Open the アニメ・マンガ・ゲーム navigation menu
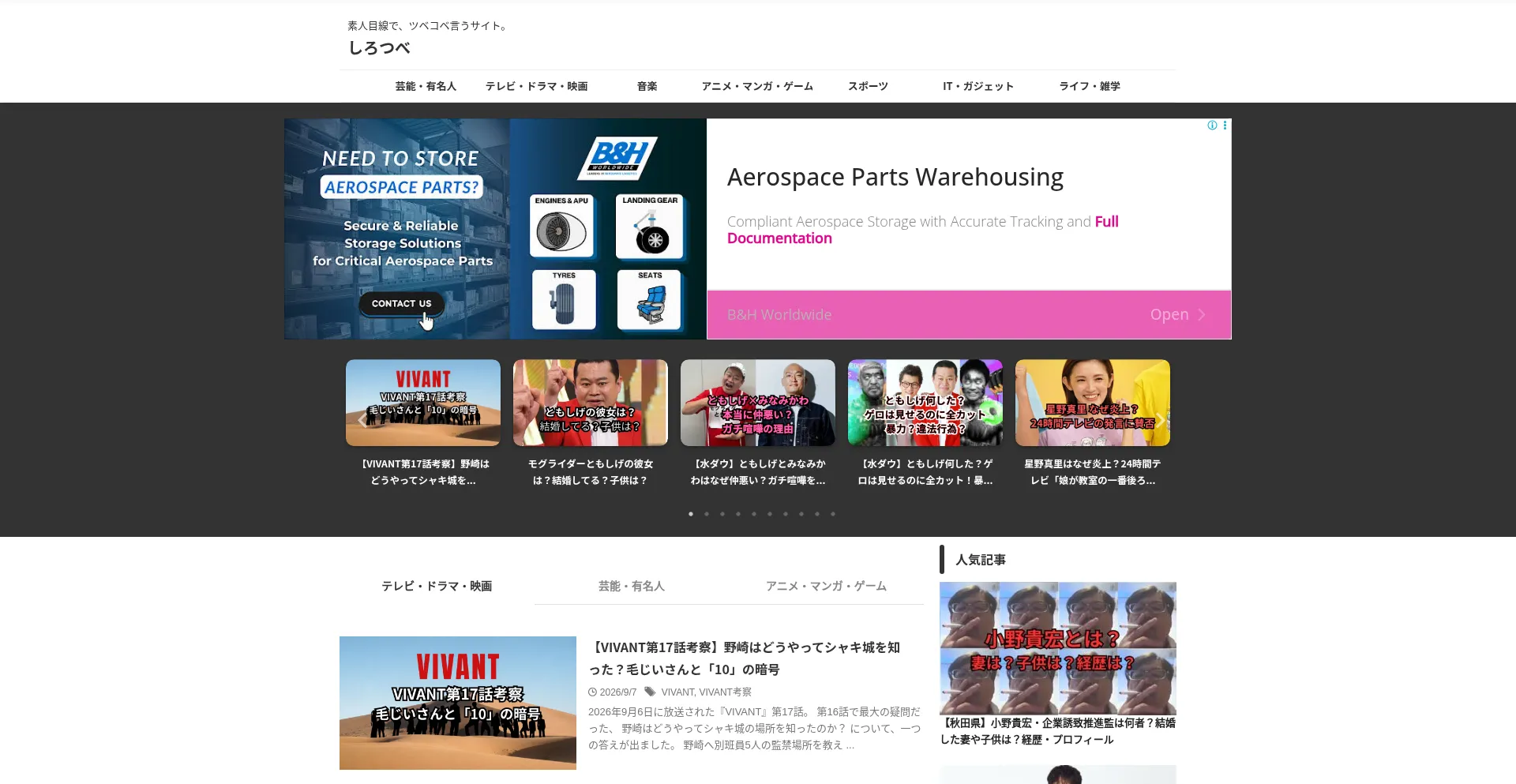 coord(757,86)
